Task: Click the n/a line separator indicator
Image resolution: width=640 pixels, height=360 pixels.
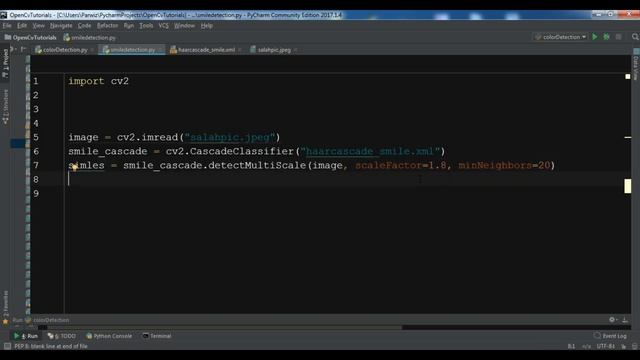Action: (587, 346)
